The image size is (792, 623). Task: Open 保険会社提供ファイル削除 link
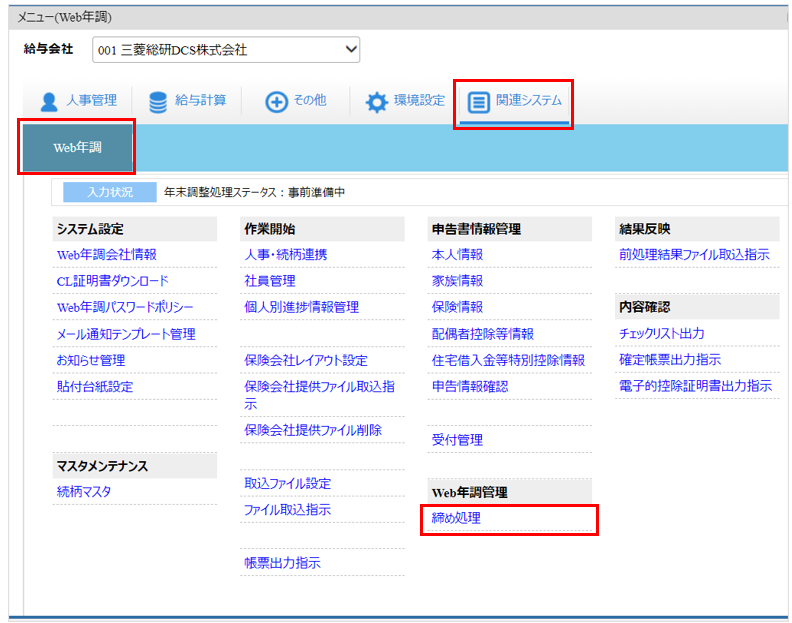pyautogui.click(x=313, y=430)
